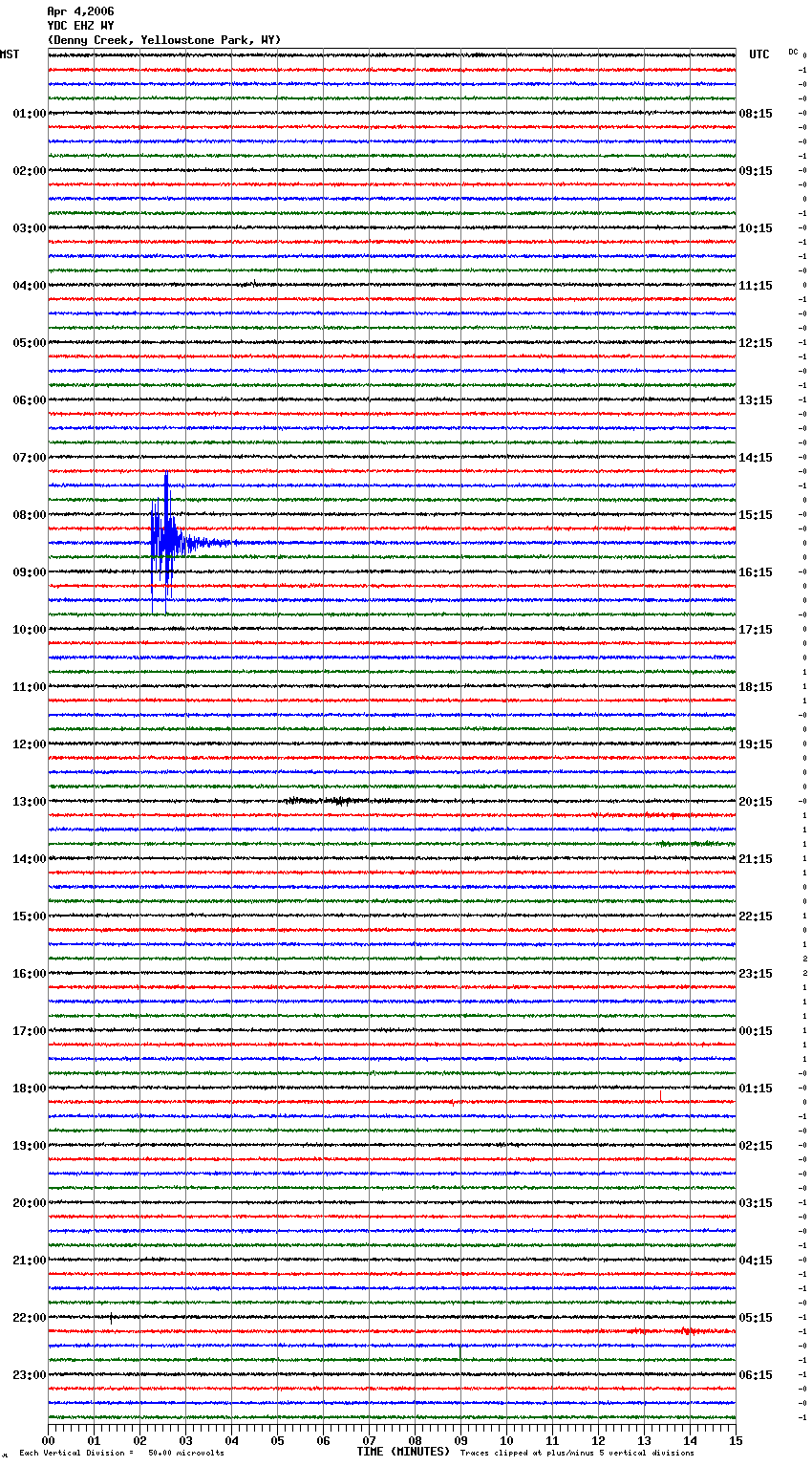Click the 'DC' column heading
The image size is (812, 1466).
tap(793, 52)
